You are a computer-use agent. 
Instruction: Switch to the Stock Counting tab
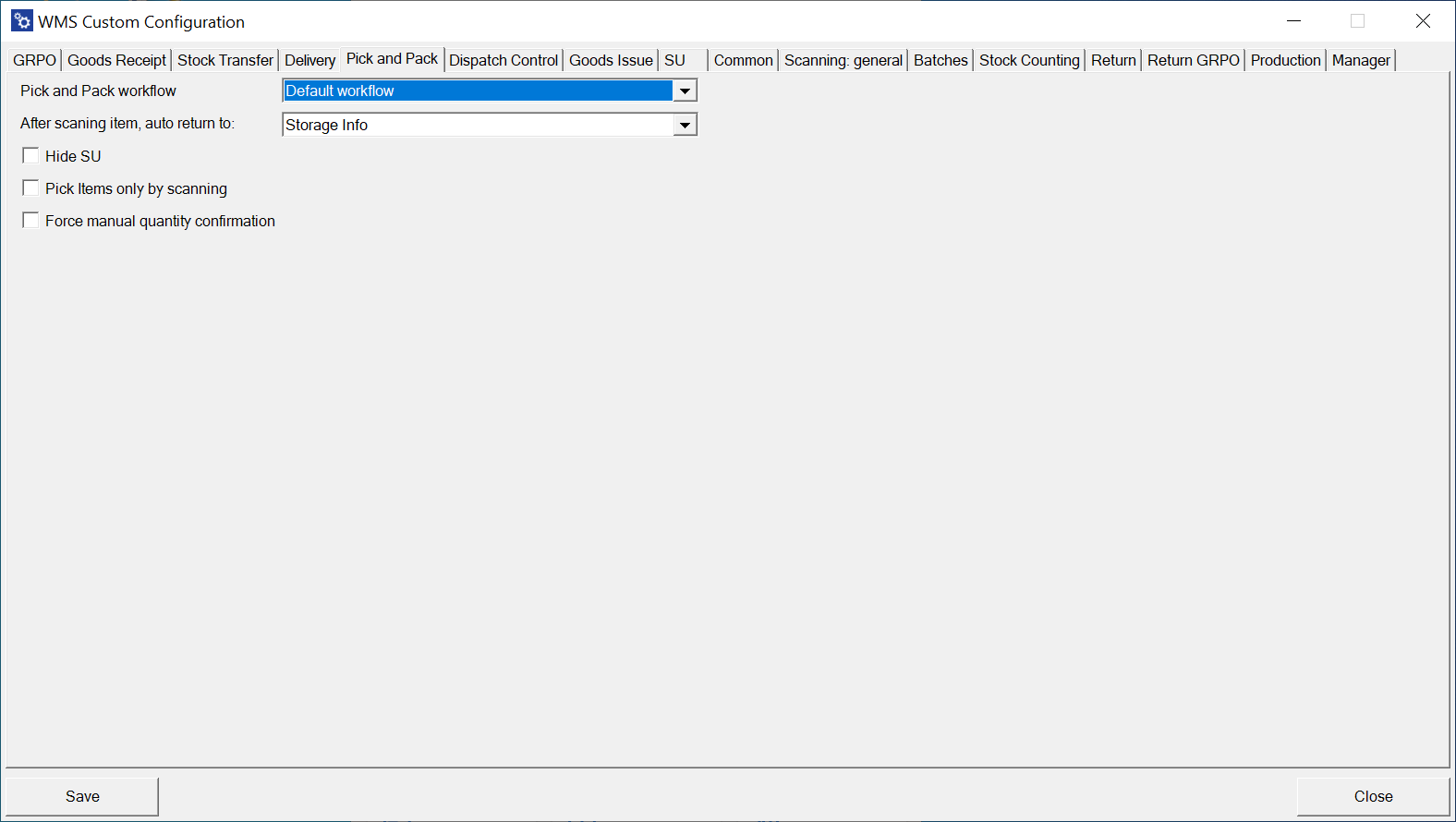click(1029, 60)
